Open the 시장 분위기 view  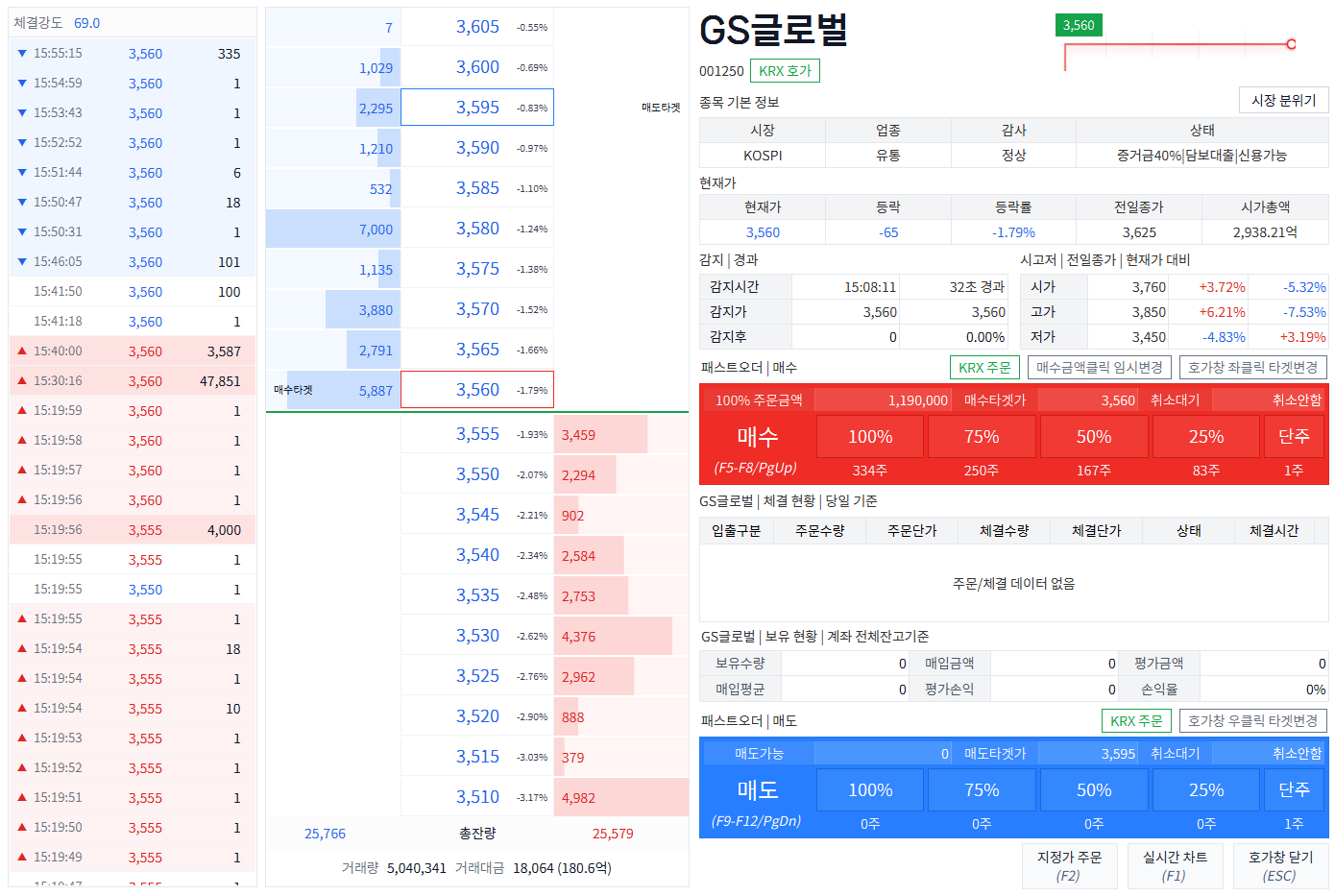(x=1283, y=100)
